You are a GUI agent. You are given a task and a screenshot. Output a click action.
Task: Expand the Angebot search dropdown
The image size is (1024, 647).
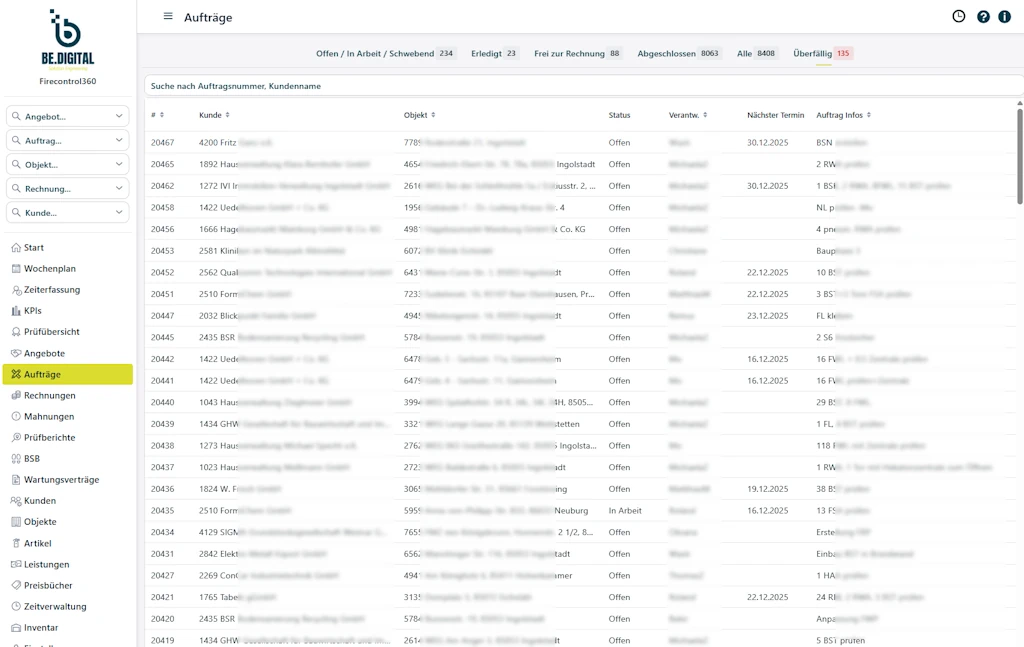tap(120, 117)
